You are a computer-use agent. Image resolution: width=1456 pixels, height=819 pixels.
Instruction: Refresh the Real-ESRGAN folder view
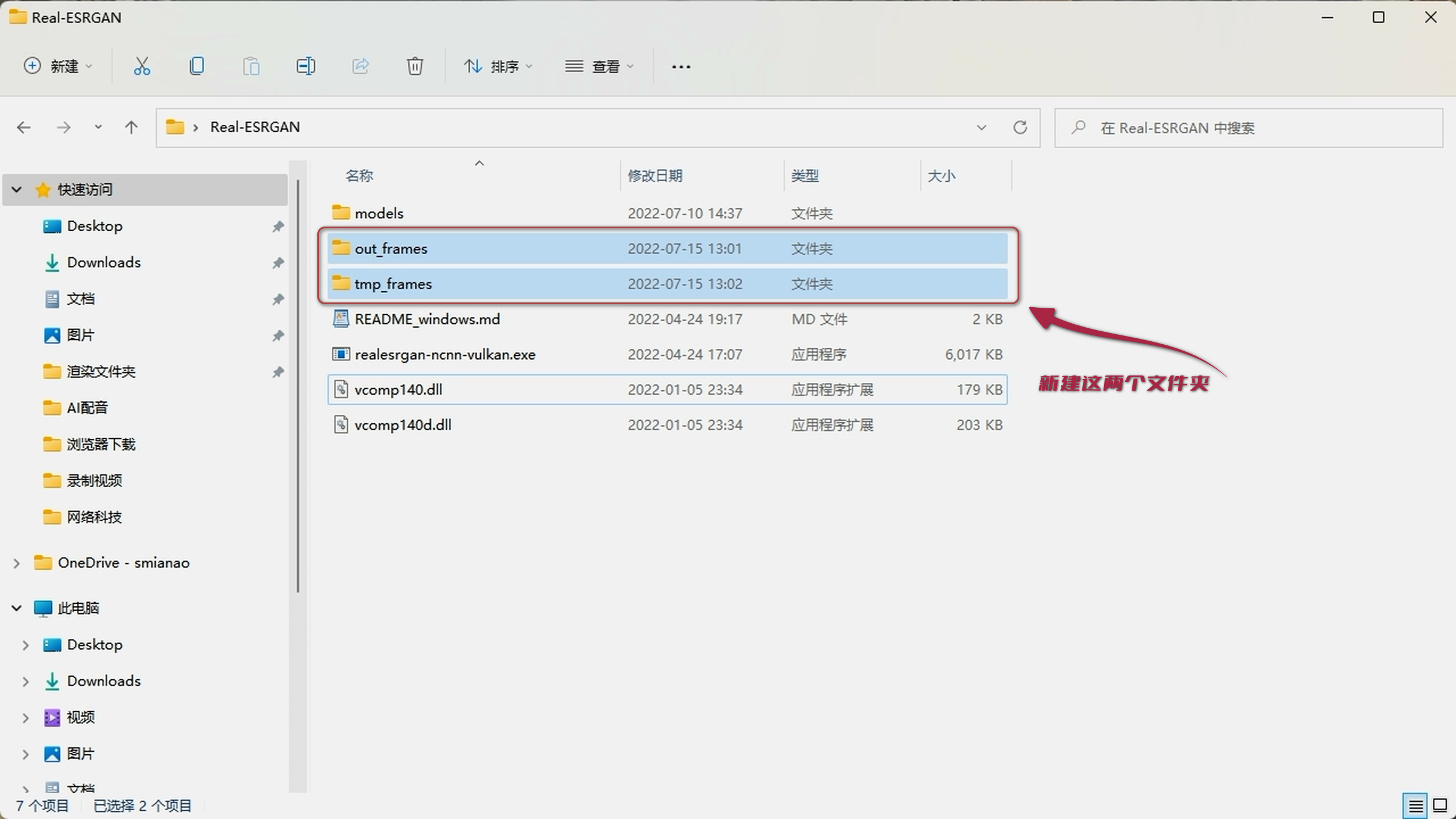[1020, 127]
